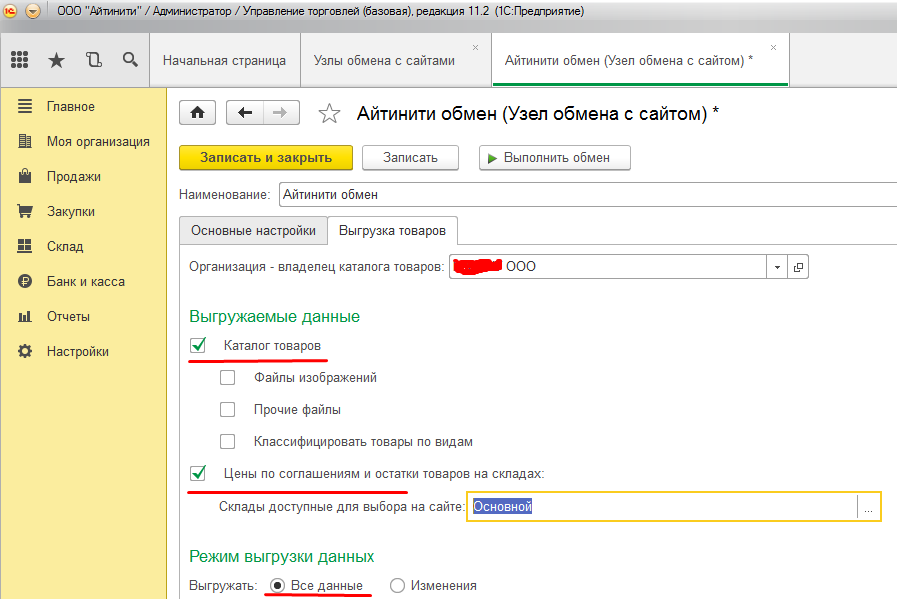Select the Выгрузка товаров tab
The image size is (897, 599).
392,230
